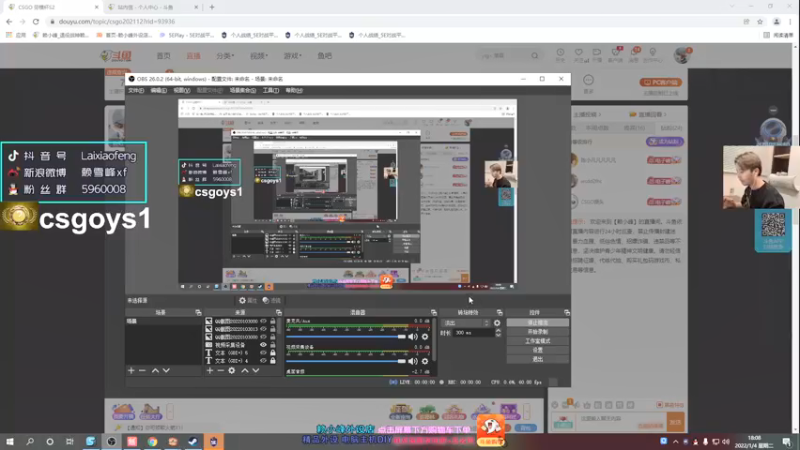Screen dimensions: 800x450
Task: Open the OBS Edit menu
Action: [x=159, y=90]
